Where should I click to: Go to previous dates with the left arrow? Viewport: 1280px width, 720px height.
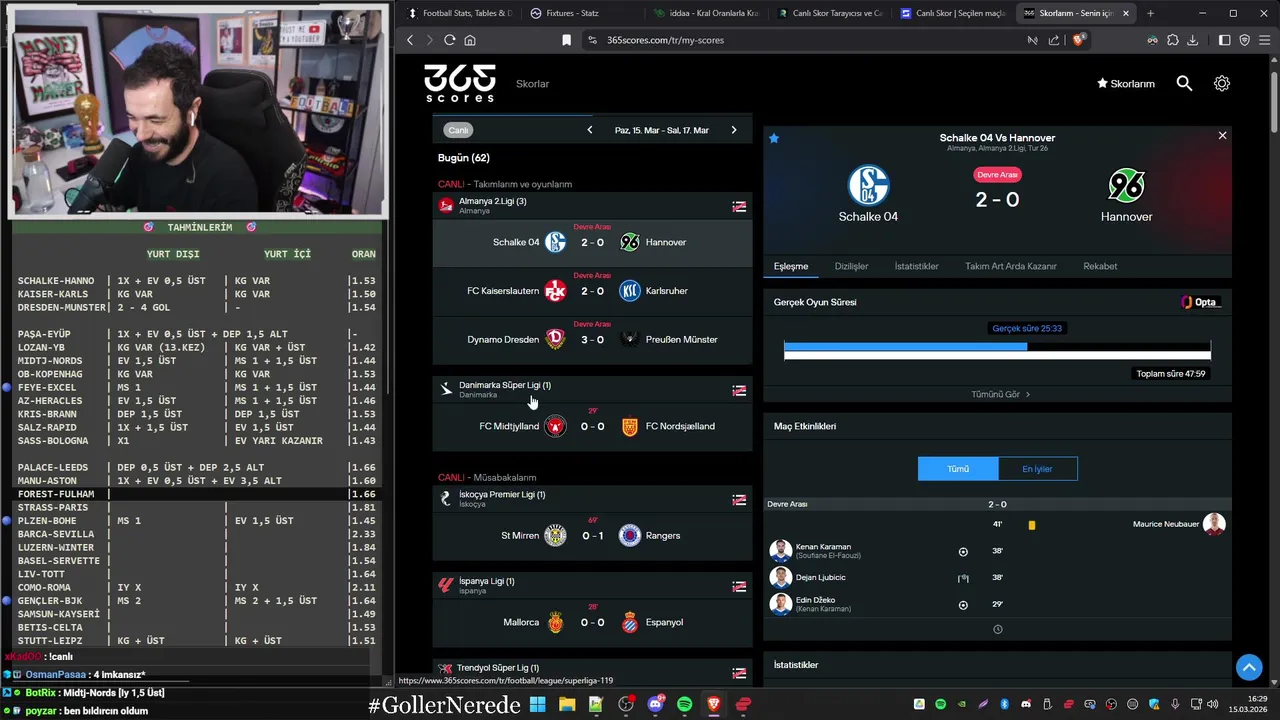pyautogui.click(x=589, y=130)
